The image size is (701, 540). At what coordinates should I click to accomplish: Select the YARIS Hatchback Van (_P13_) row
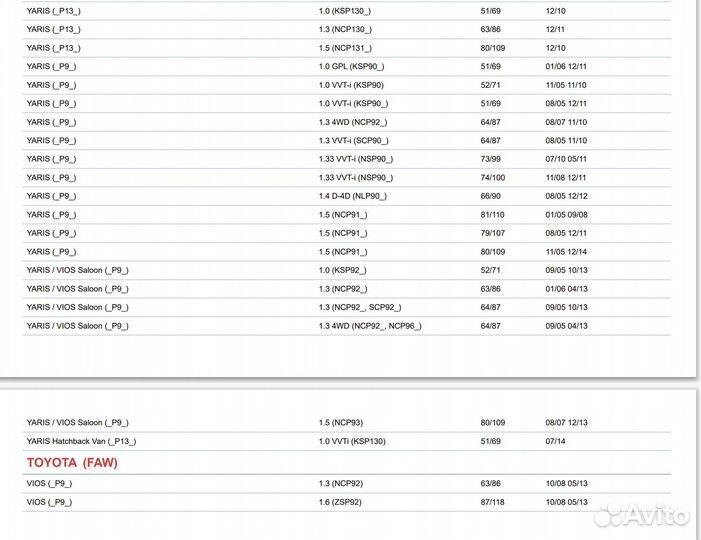tap(81, 441)
